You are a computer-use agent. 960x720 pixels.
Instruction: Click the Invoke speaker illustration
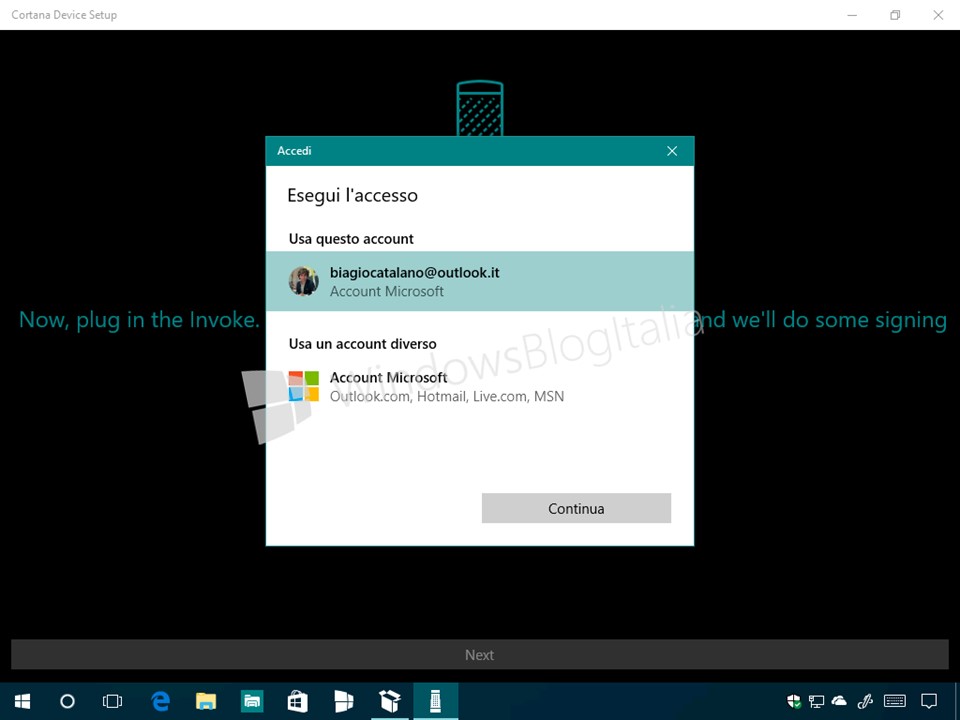click(480, 108)
